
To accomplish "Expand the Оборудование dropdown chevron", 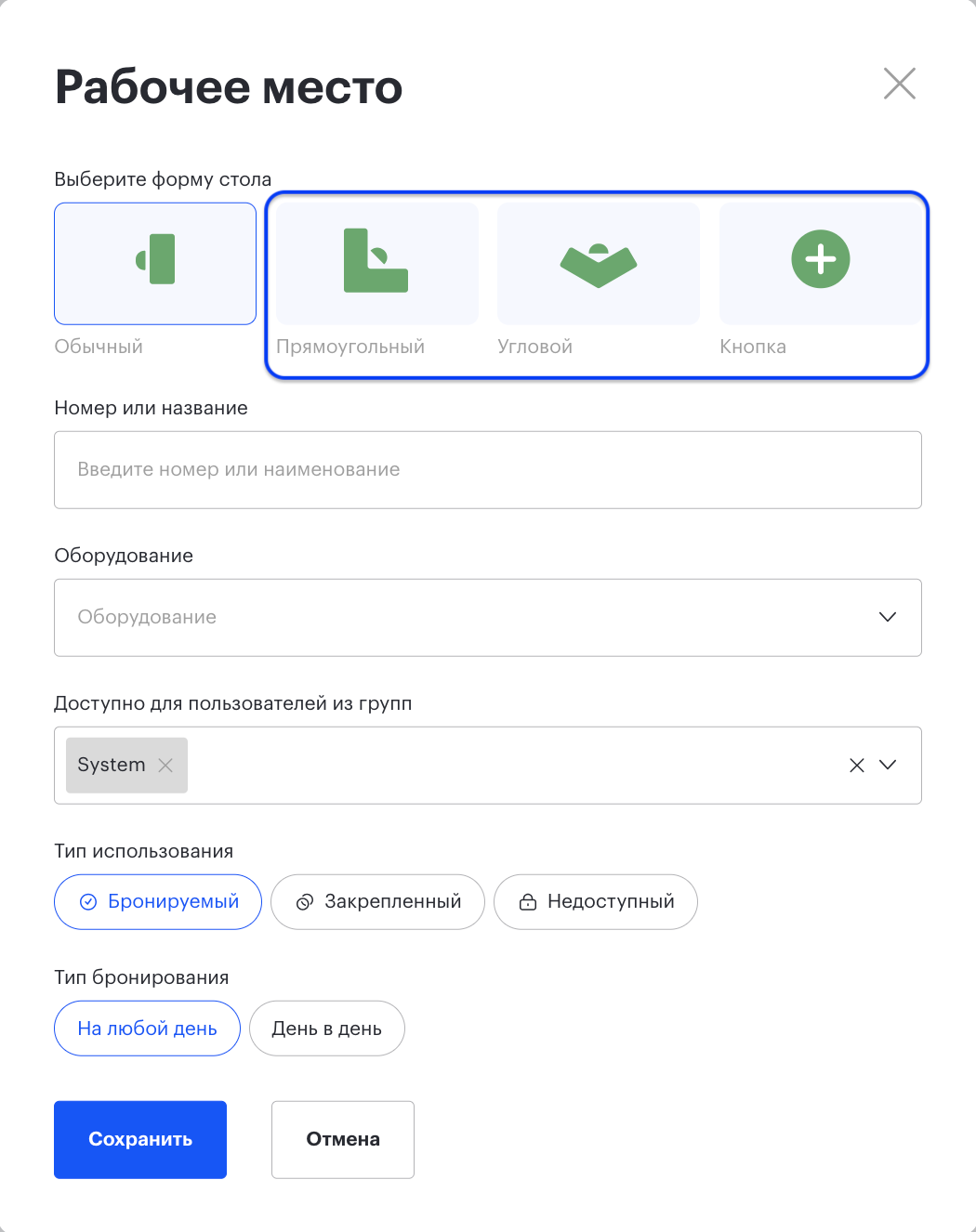I will point(888,617).
